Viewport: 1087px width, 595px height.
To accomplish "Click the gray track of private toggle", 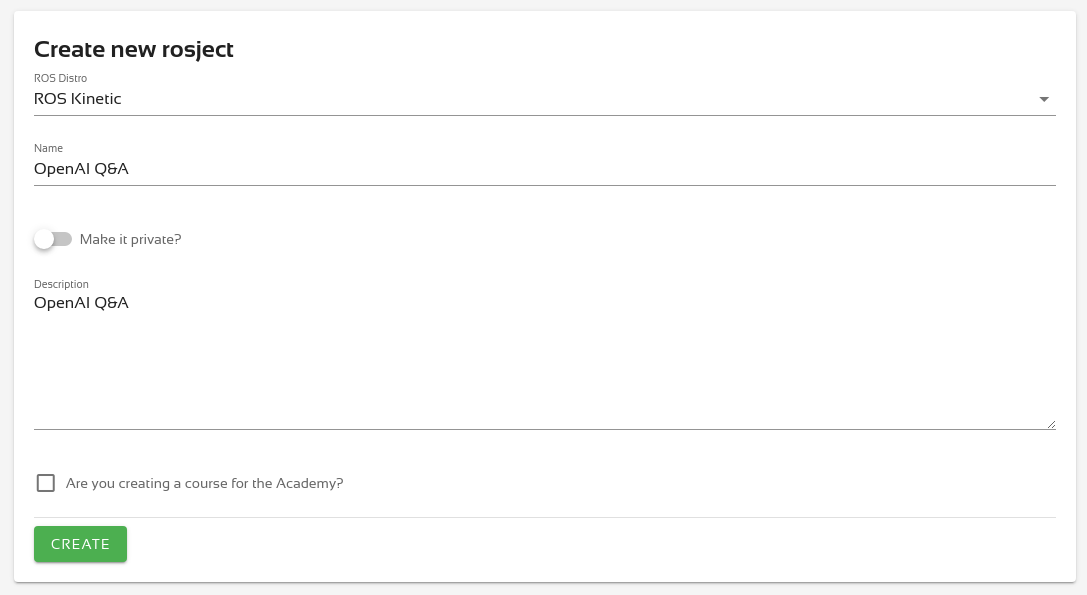I will [63, 239].
